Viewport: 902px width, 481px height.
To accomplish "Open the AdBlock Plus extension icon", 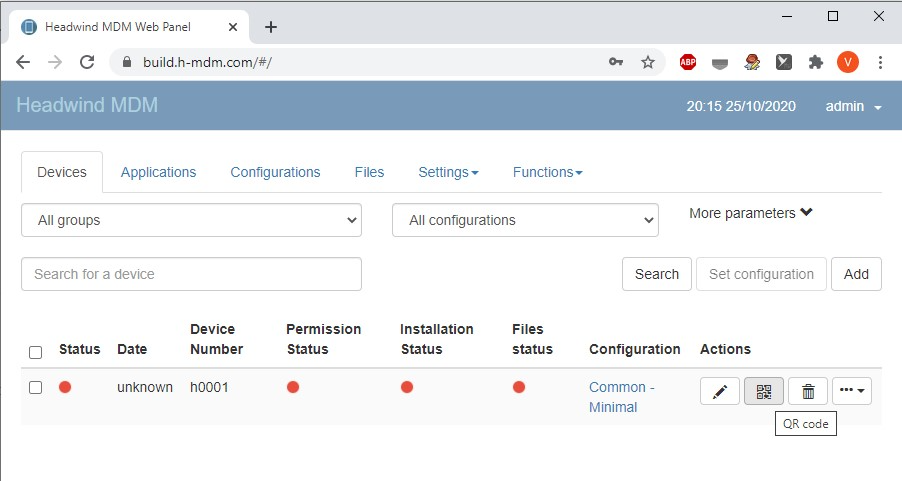I will click(688, 62).
